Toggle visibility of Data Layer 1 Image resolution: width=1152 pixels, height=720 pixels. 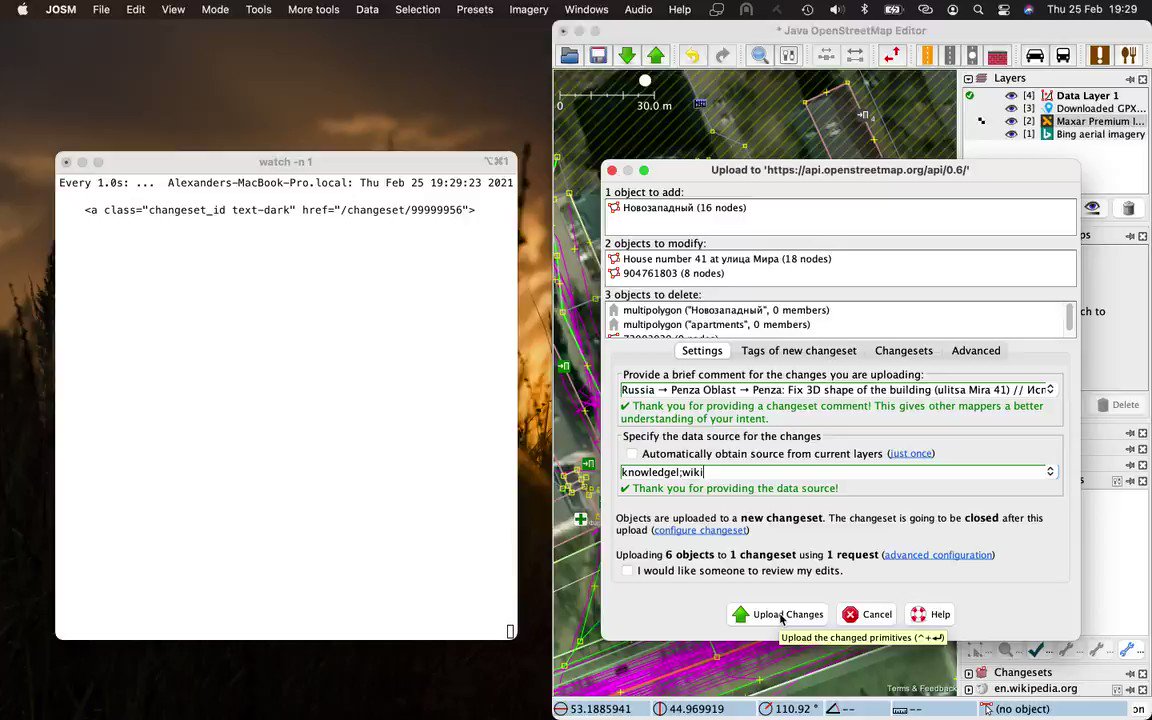coord(1011,96)
